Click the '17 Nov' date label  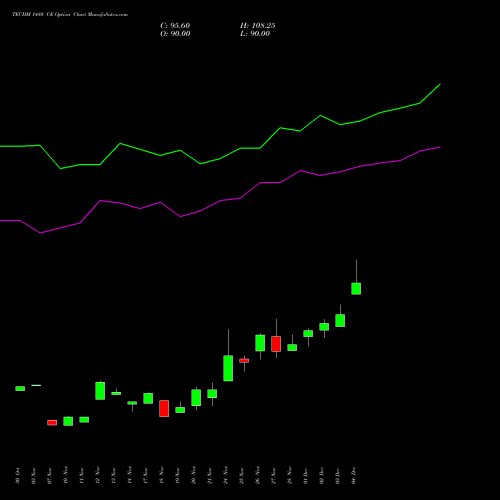pos(146,476)
